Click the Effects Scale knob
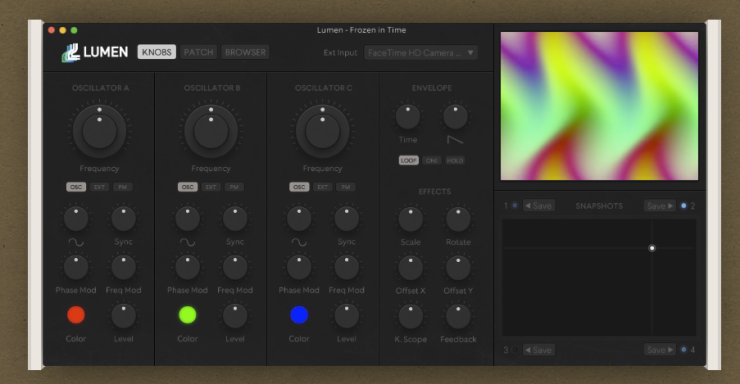740x384 pixels. [411, 219]
